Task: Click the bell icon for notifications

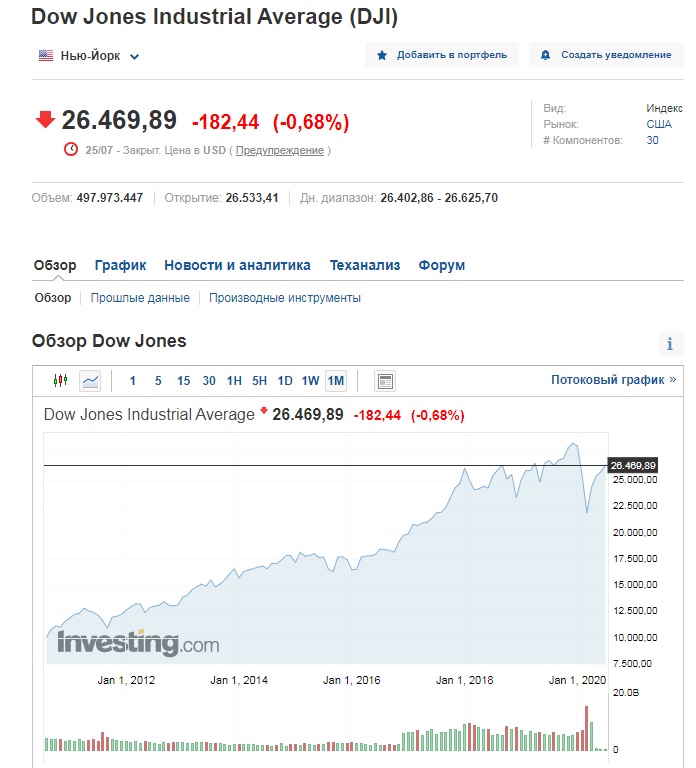Action: click(x=545, y=55)
